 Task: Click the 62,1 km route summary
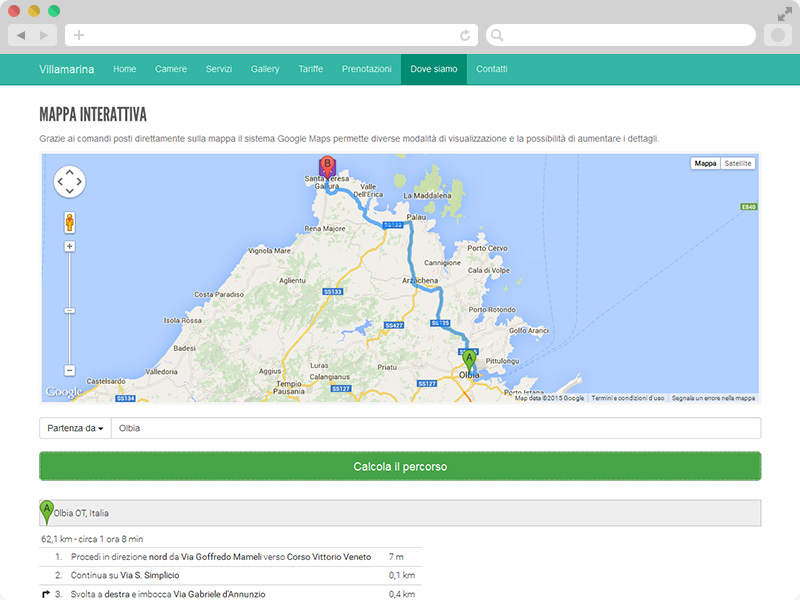92,539
